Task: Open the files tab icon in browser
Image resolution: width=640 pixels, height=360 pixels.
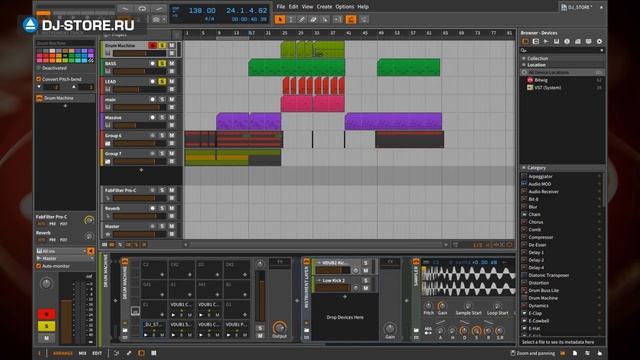Action: tap(588, 41)
